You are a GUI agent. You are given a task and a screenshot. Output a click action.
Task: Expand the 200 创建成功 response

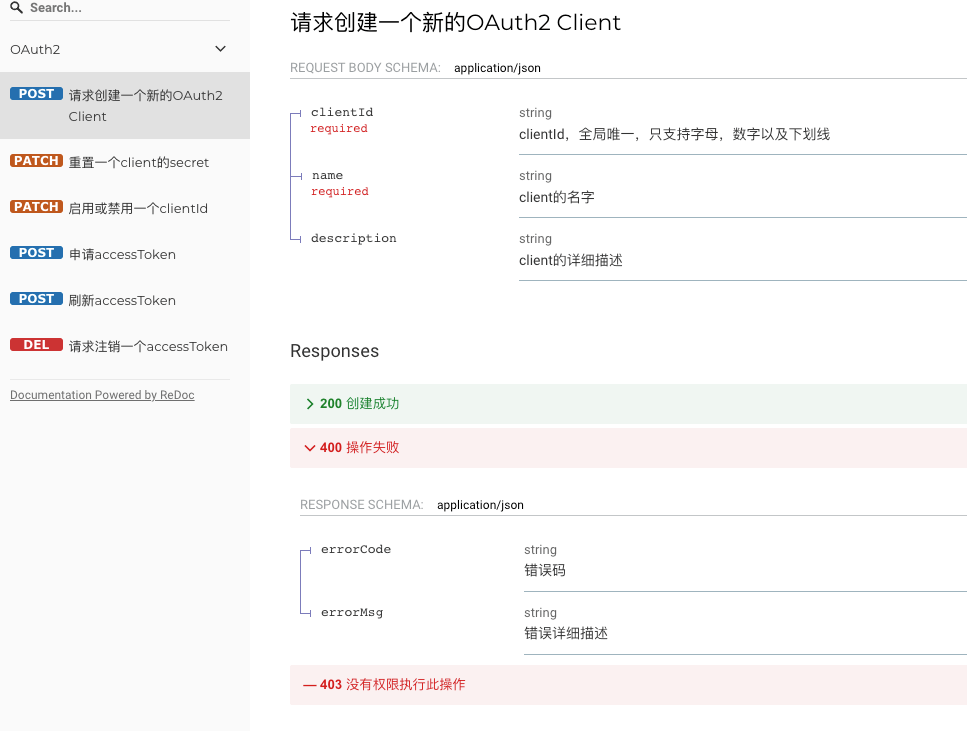click(x=628, y=403)
